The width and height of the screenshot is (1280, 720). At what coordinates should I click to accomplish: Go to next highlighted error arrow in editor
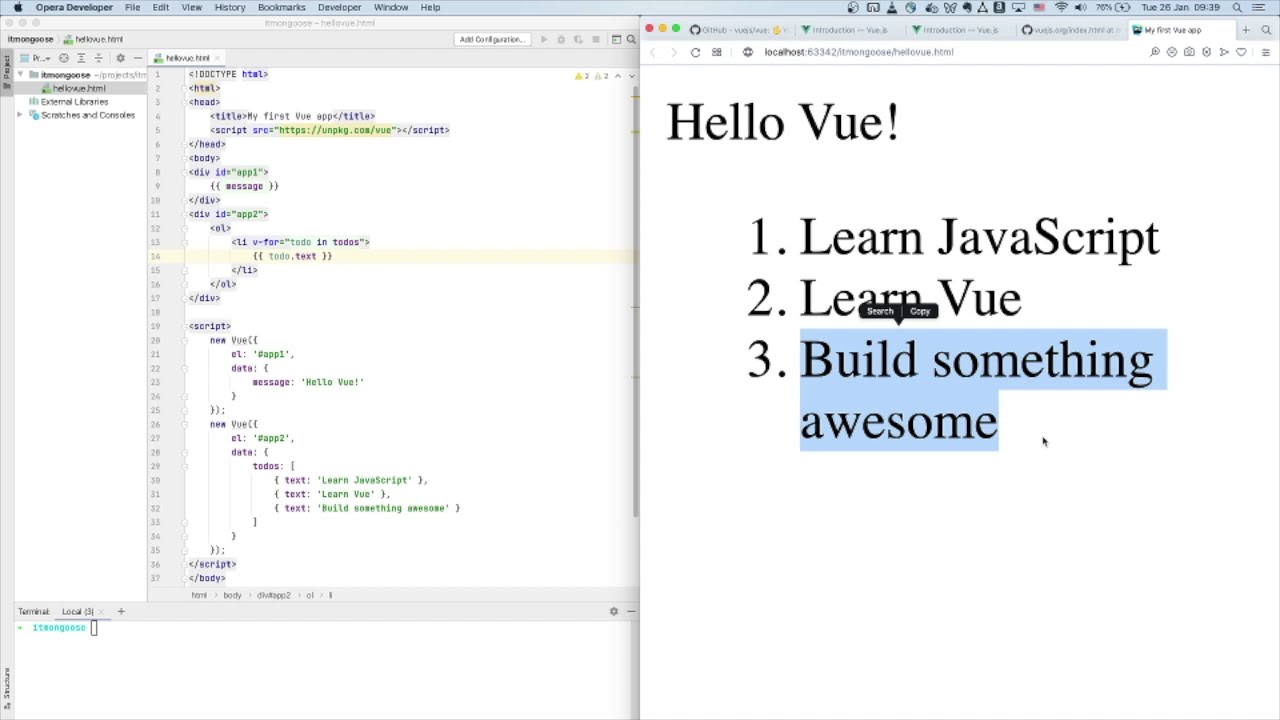click(630, 76)
